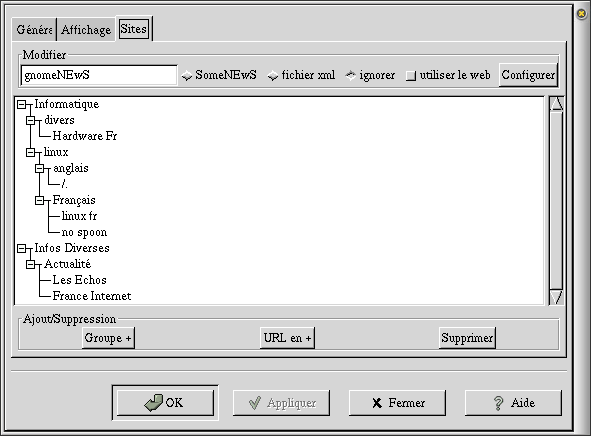Enable the utiliser le web checkbox
The height and width of the screenshot is (436, 591).
(x=411, y=76)
